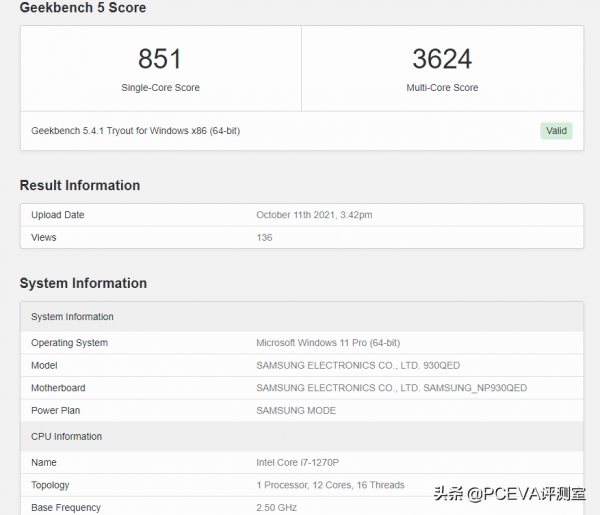The height and width of the screenshot is (515, 600).
Task: Click the Intel Core i7-1270P name
Action: pyautogui.click(x=299, y=463)
